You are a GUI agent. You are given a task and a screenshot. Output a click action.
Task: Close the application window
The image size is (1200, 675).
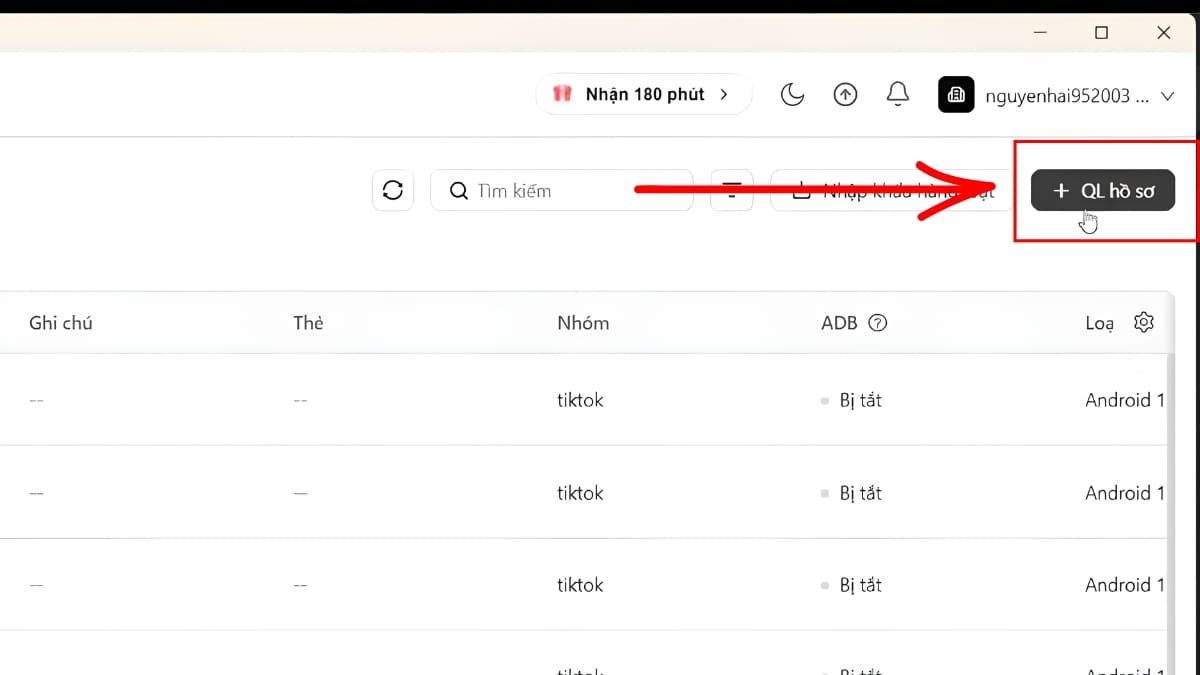tap(1163, 33)
